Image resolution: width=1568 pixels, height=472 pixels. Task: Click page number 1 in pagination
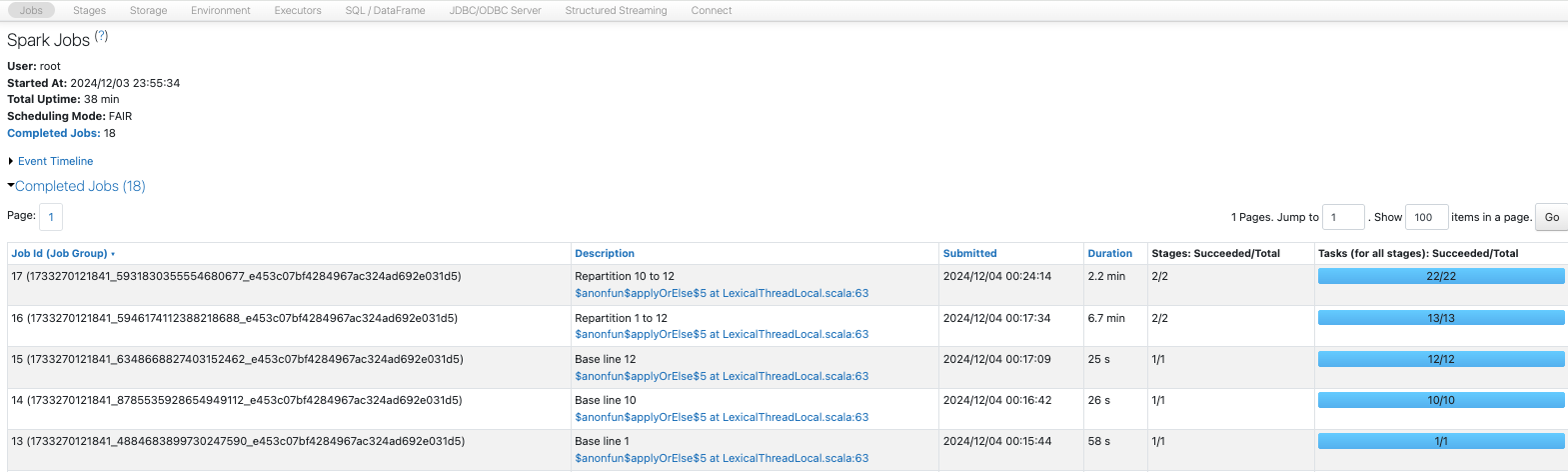tap(51, 217)
